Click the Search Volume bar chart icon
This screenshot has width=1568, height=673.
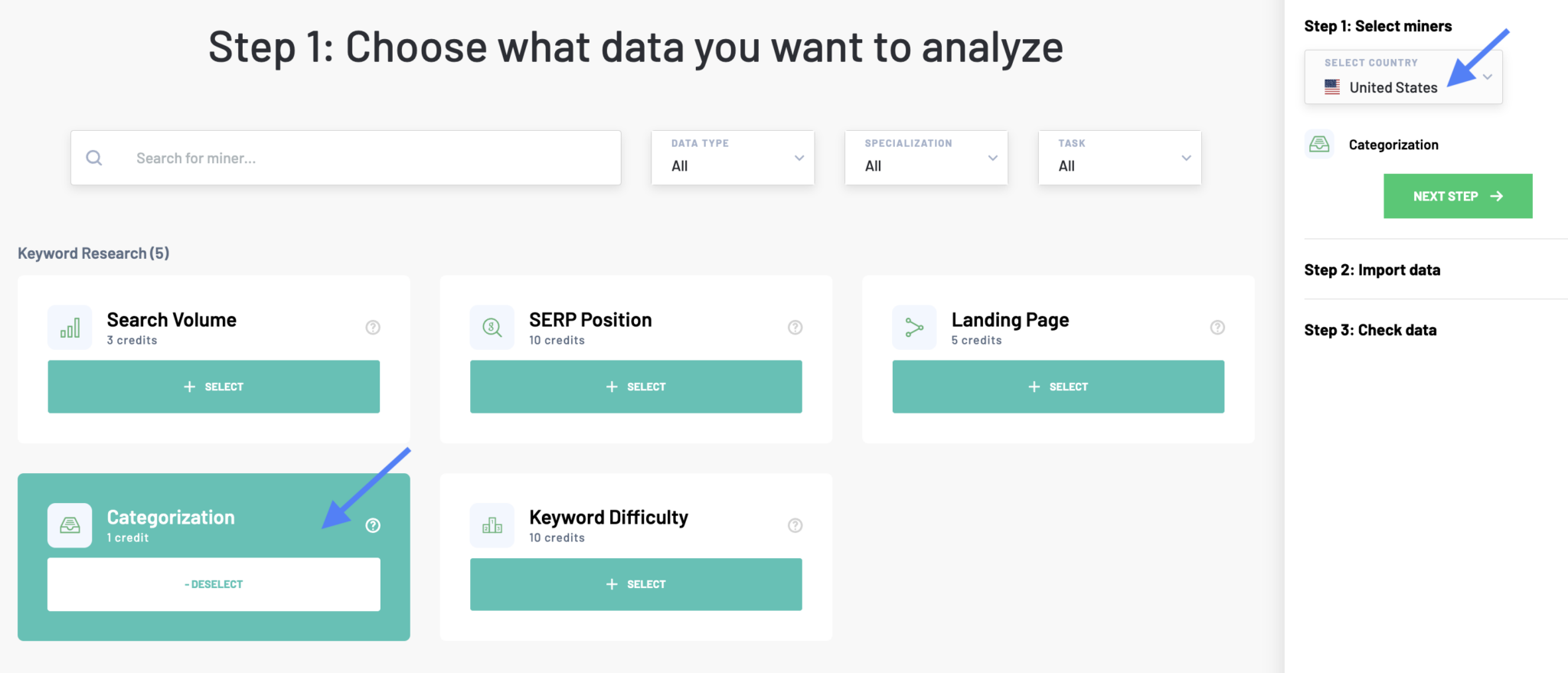coord(70,327)
